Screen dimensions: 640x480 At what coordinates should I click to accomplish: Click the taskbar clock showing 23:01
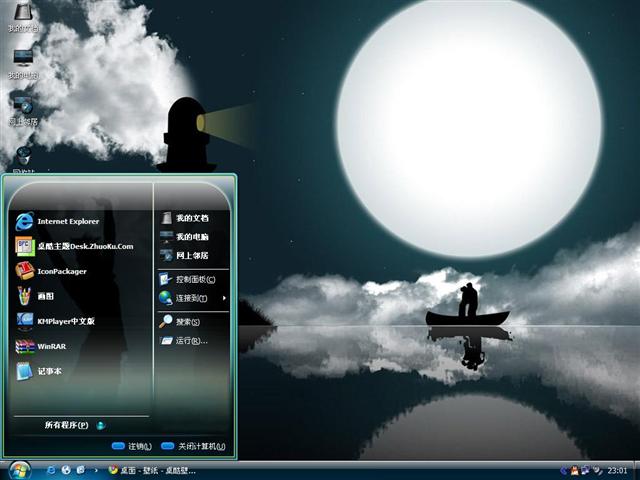[616, 470]
